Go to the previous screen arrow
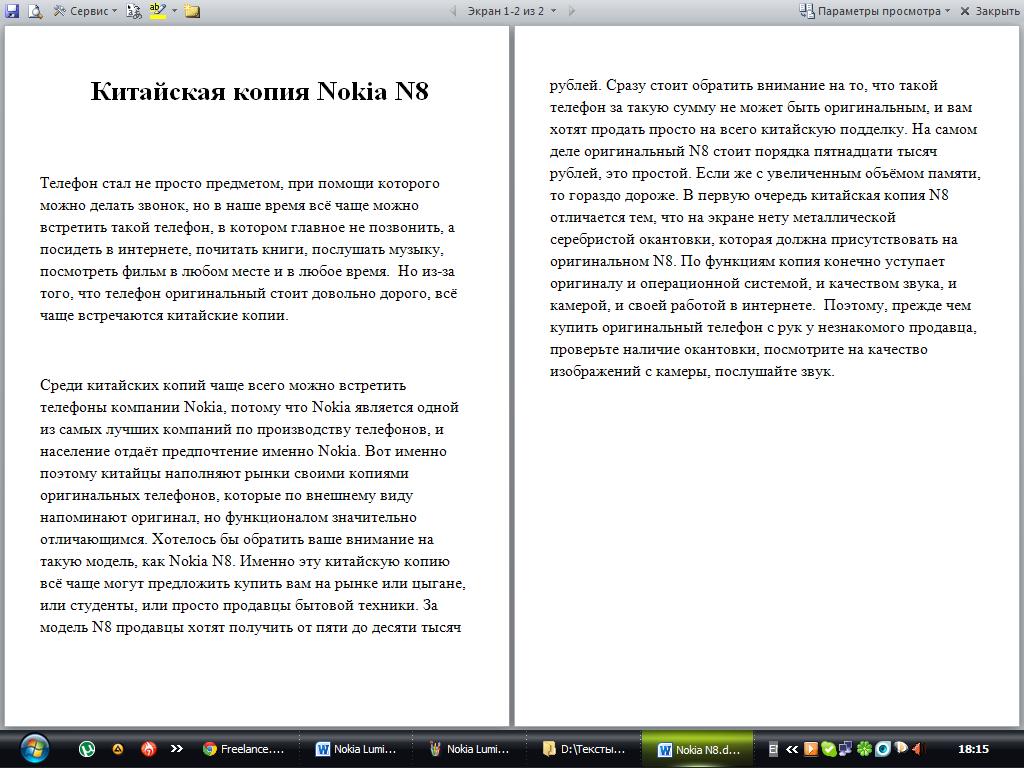The width and height of the screenshot is (1024, 768). 453,10
